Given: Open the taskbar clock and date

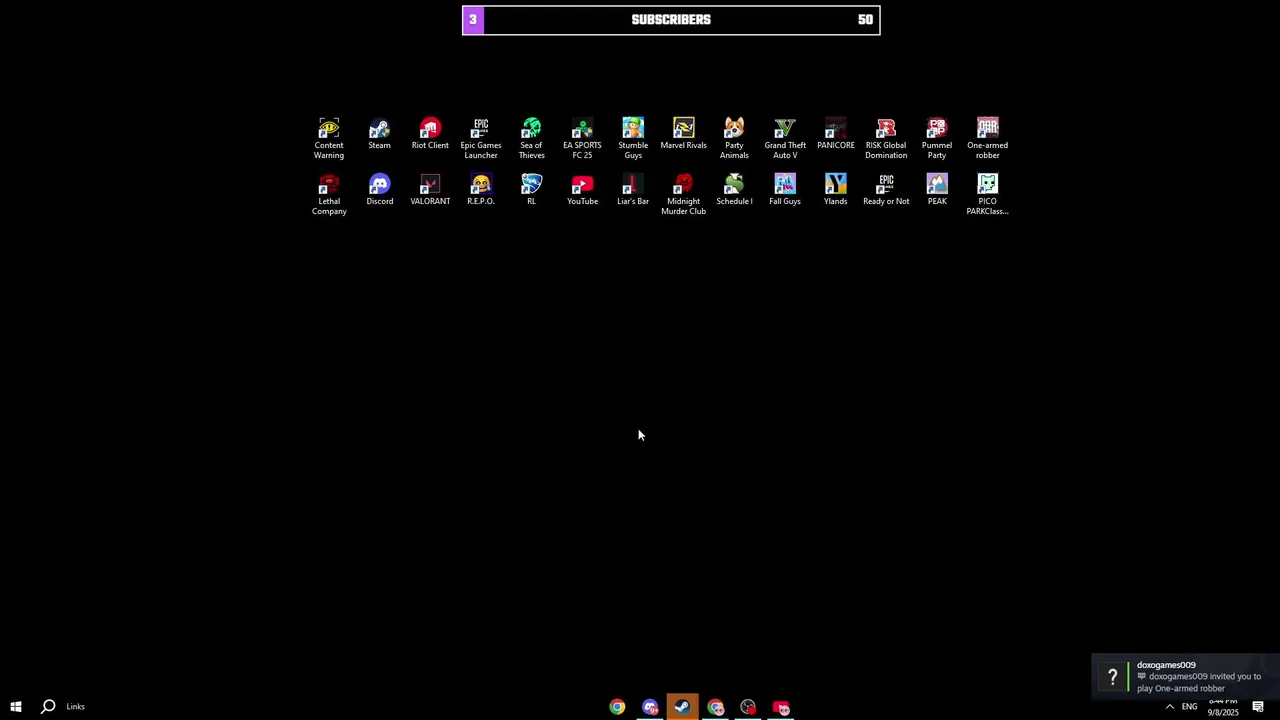Looking at the screenshot, I should pyautogui.click(x=1223, y=707).
